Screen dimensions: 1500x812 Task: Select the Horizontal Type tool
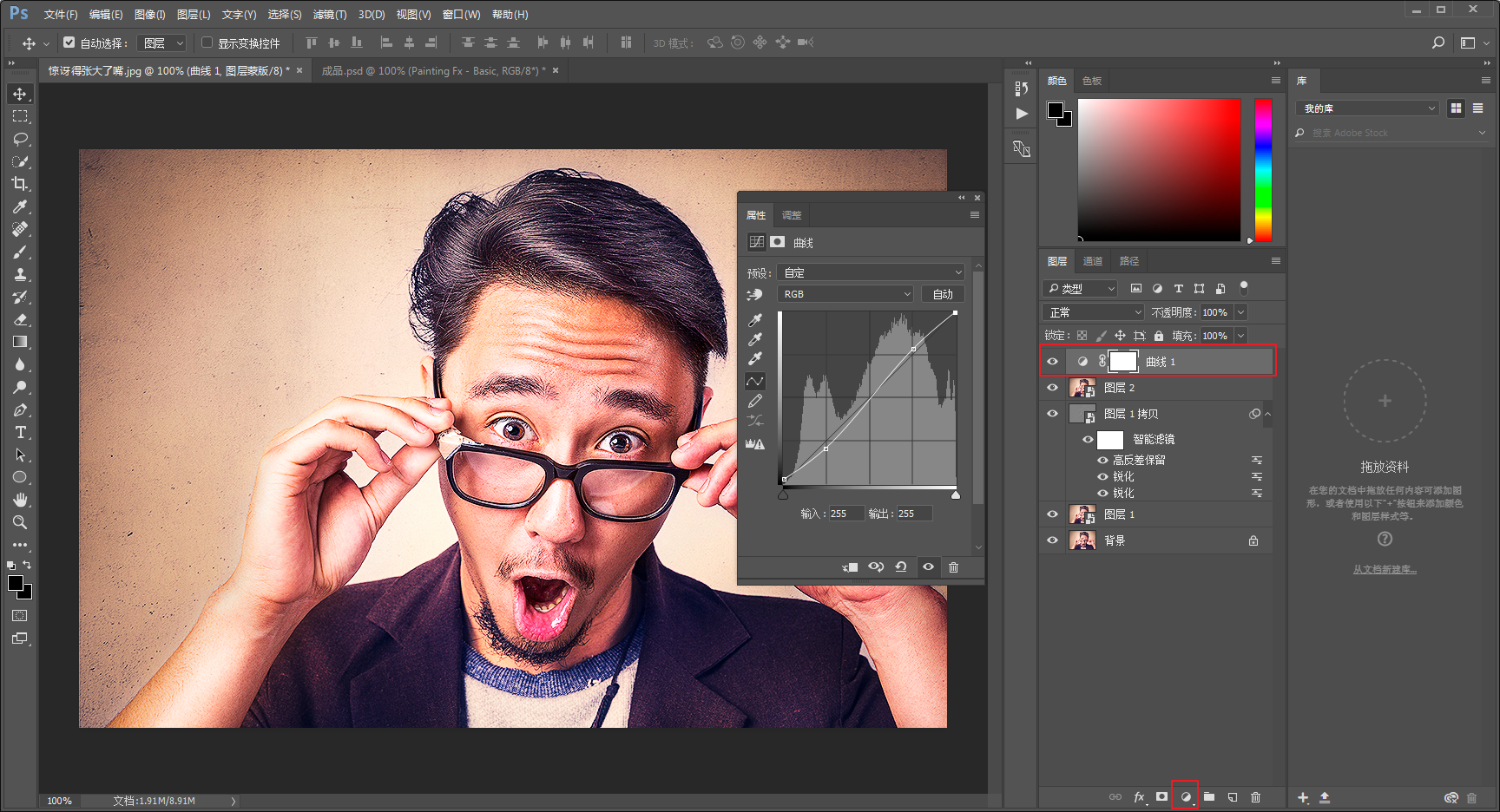pos(20,432)
